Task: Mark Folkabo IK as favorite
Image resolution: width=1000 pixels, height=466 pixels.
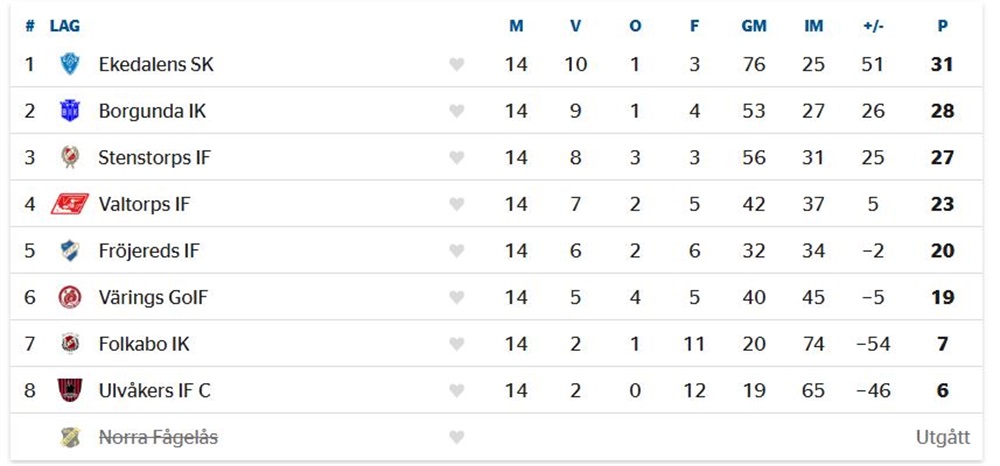Action: pyautogui.click(x=457, y=344)
